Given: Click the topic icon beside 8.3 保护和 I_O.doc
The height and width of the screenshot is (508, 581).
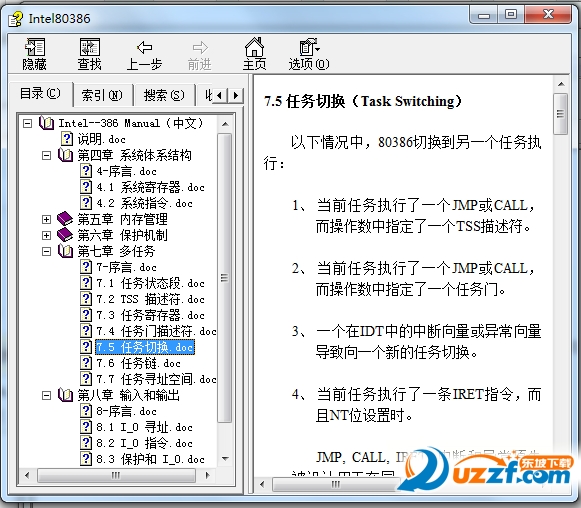Looking at the screenshot, I should [x=86, y=459].
